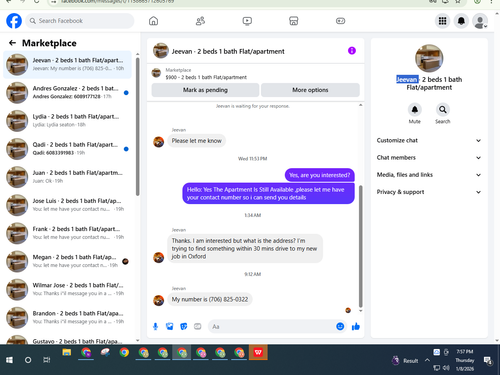
Task: Click the 'Yes, are you interested?' message bubble
Action: (x=319, y=175)
